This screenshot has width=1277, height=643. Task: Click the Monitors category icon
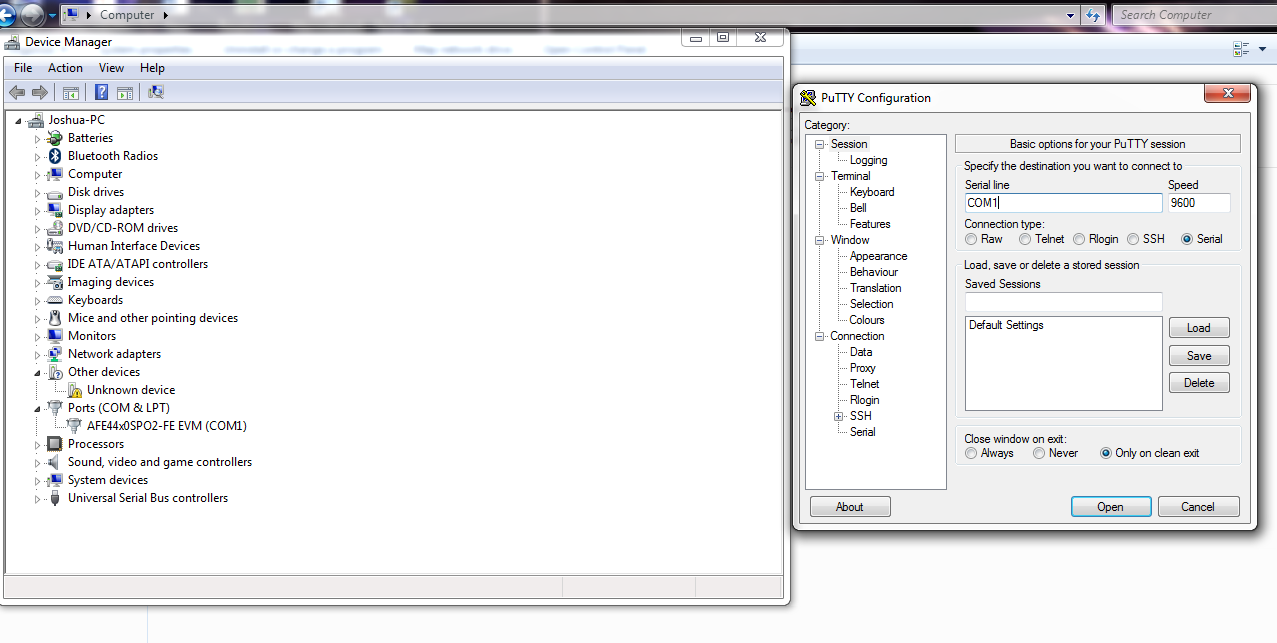(55, 336)
